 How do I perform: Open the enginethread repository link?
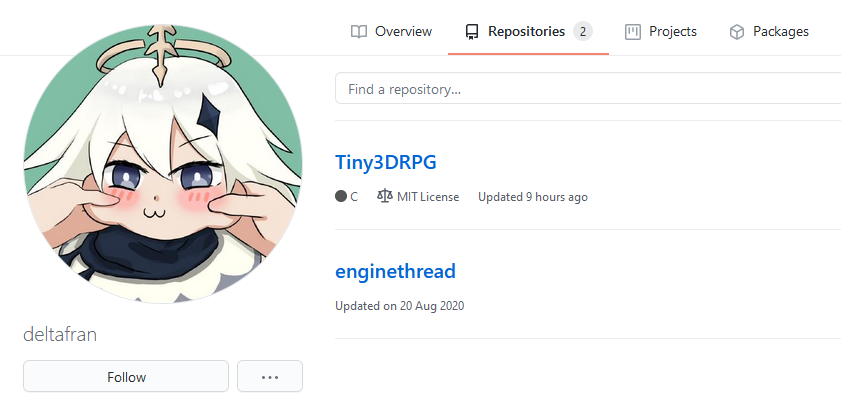click(x=395, y=271)
